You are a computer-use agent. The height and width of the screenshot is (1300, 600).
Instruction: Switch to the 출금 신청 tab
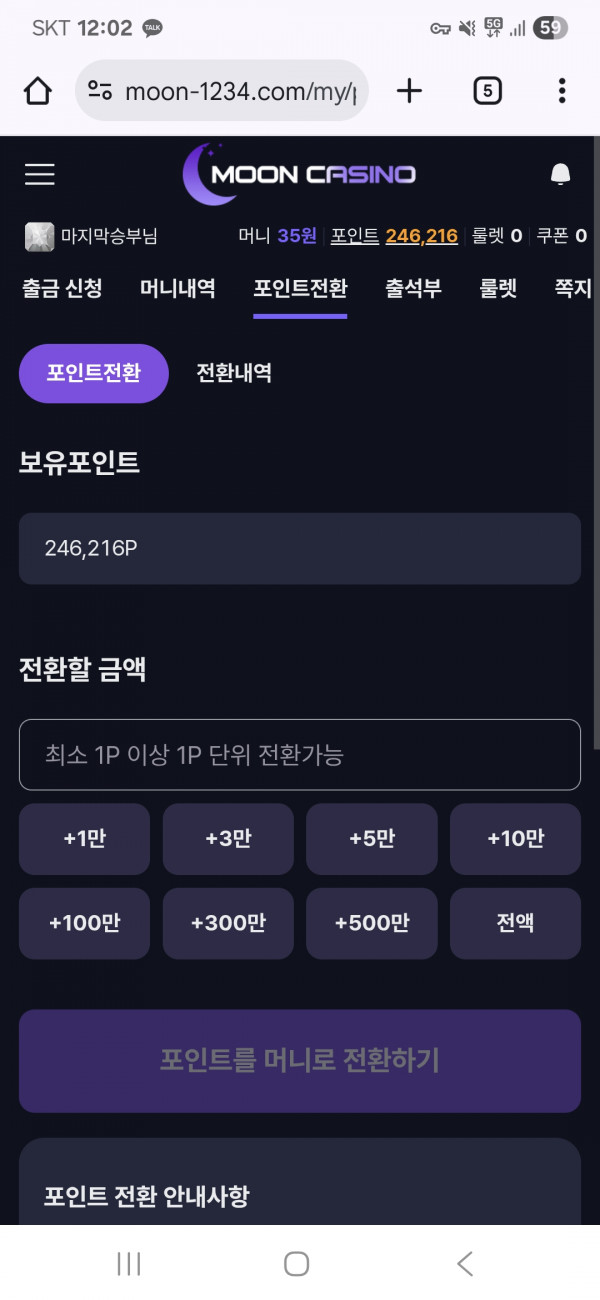click(x=62, y=289)
